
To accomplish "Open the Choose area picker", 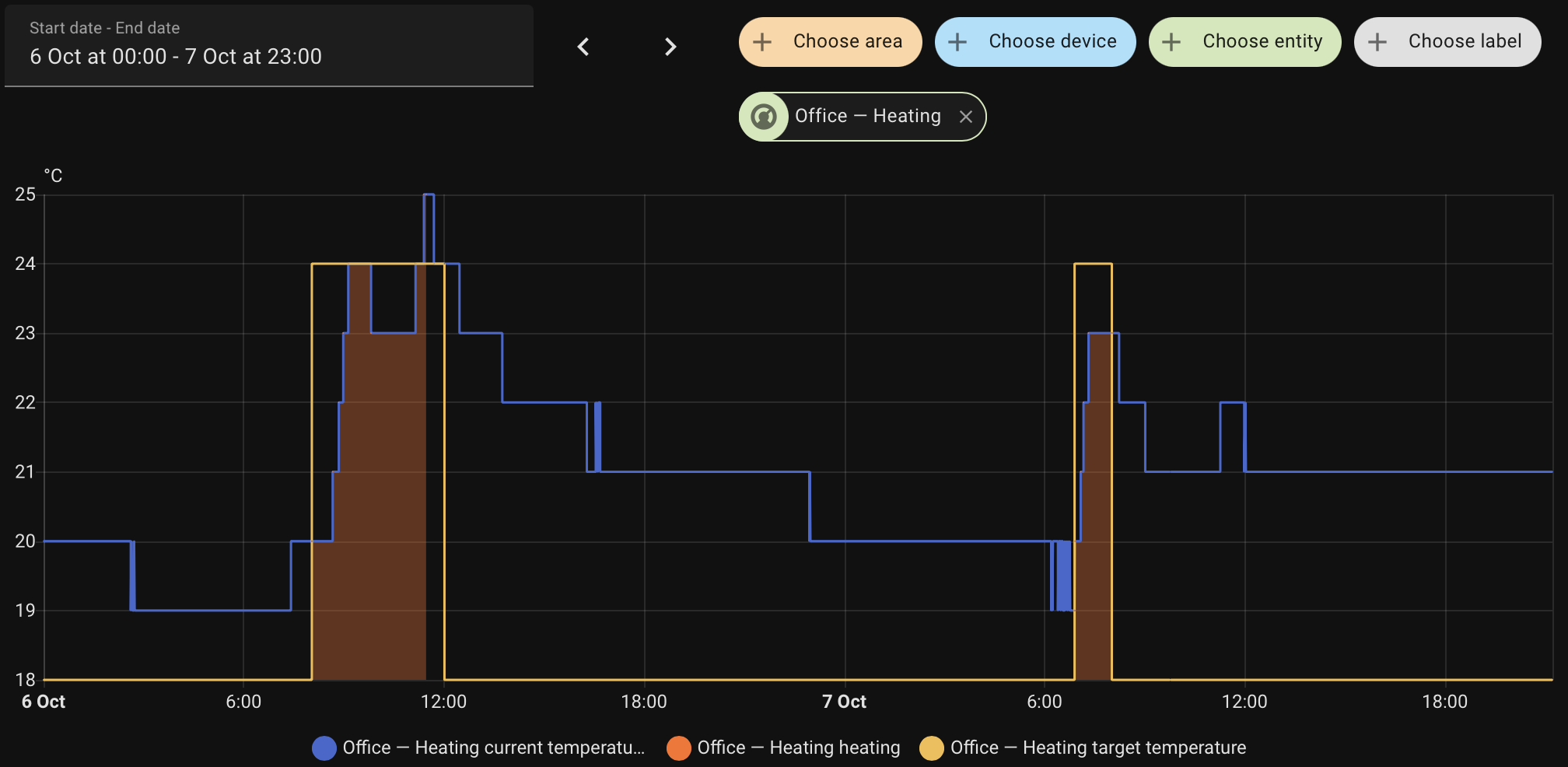I will click(847, 42).
